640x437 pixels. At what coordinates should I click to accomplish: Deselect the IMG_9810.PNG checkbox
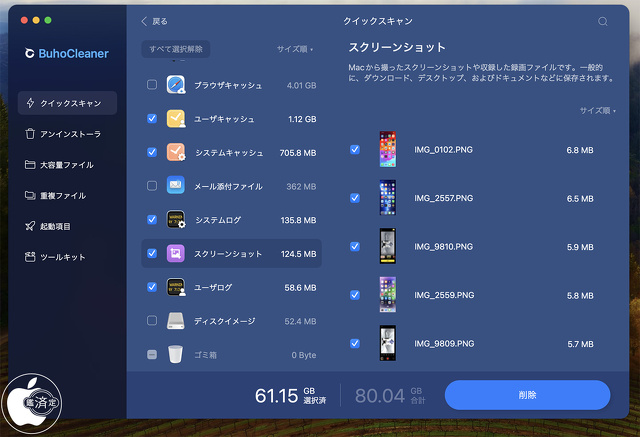pos(355,246)
